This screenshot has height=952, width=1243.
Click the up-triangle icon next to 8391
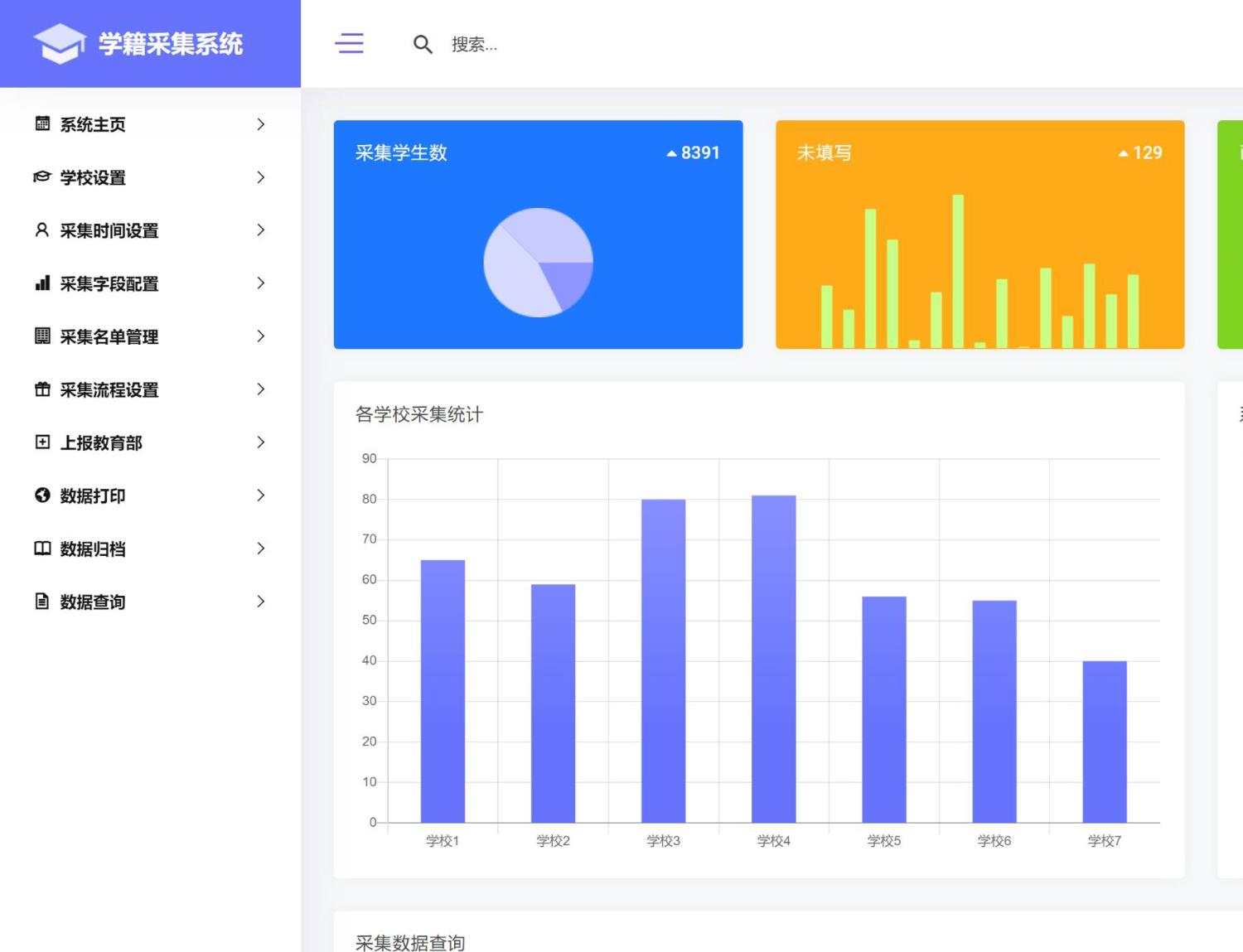pos(672,153)
